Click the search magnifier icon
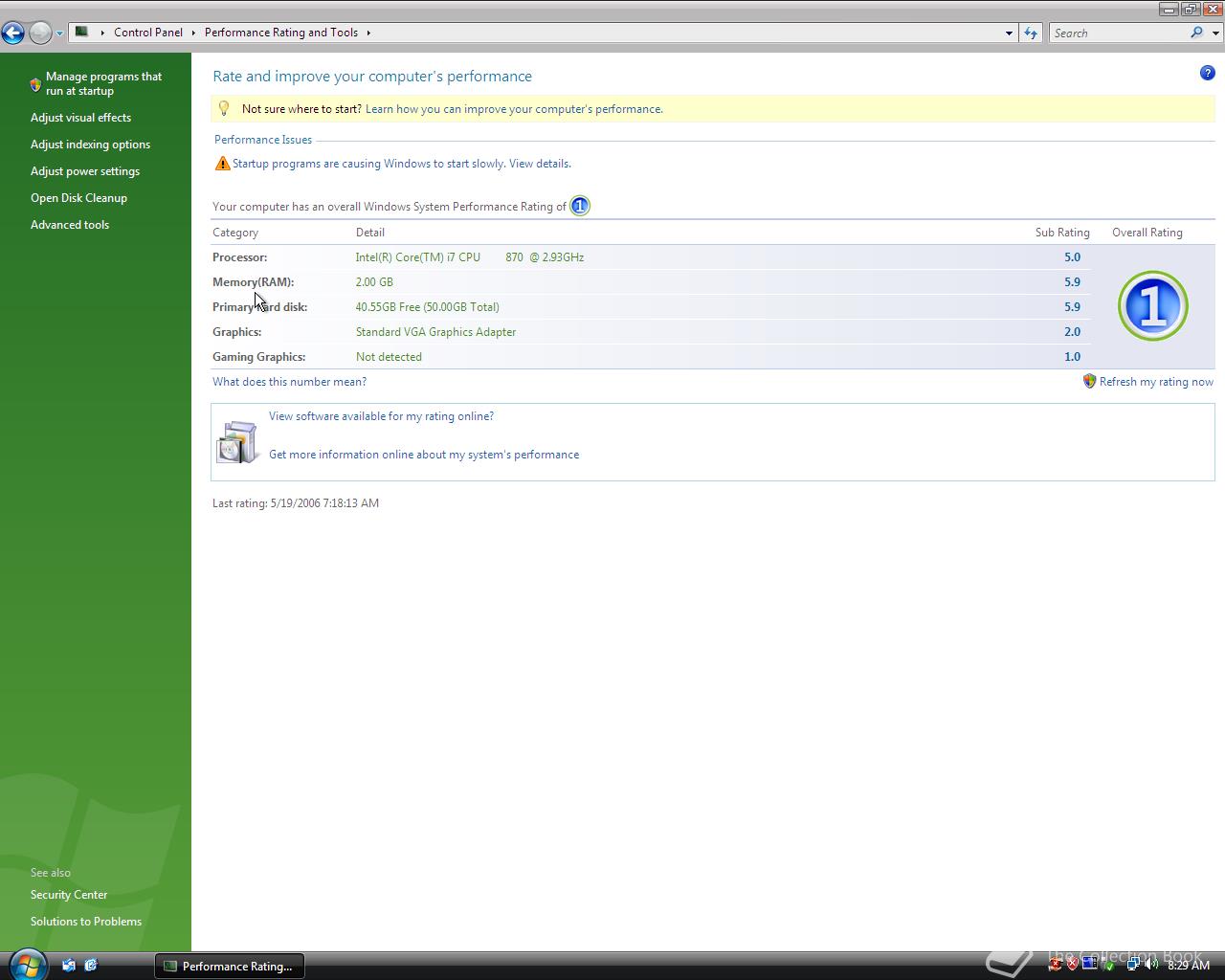 (1196, 33)
